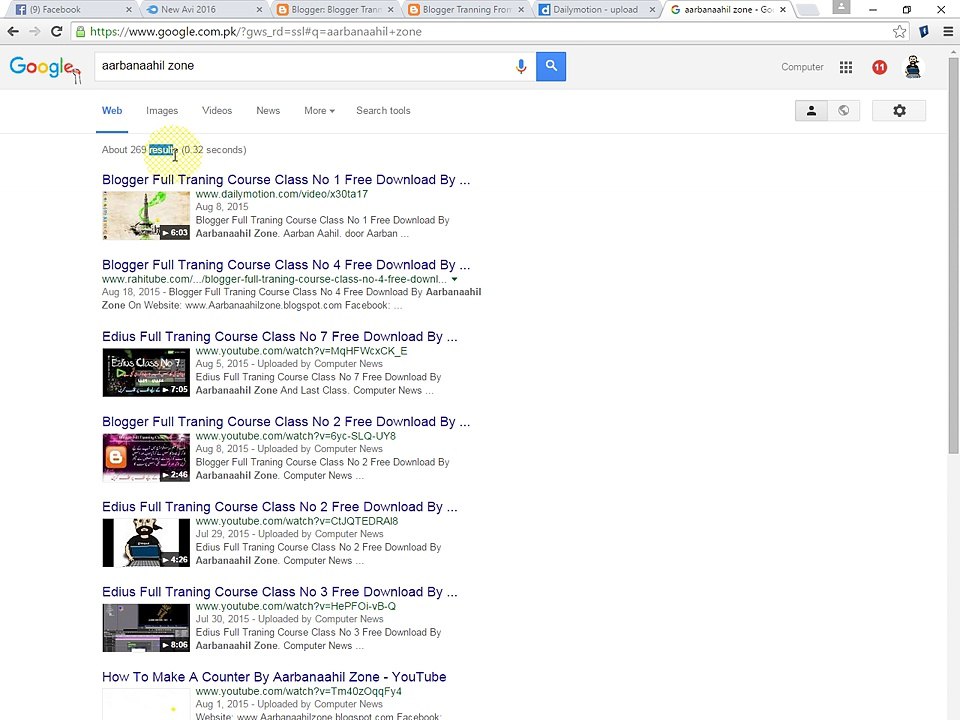Open the notifications badge showing 11
The image size is (960, 720).
(879, 67)
